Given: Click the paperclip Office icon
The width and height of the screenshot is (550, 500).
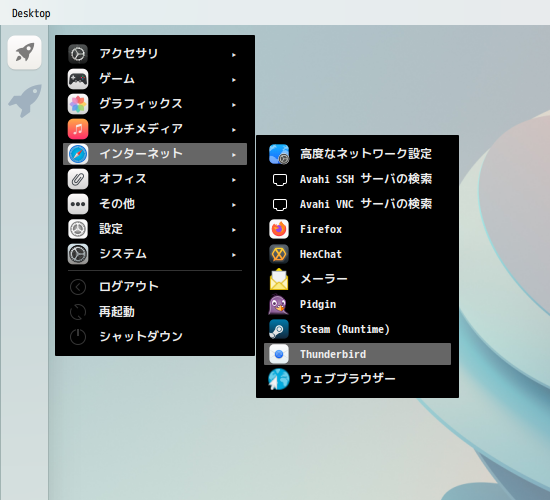Looking at the screenshot, I should click(x=78, y=179).
